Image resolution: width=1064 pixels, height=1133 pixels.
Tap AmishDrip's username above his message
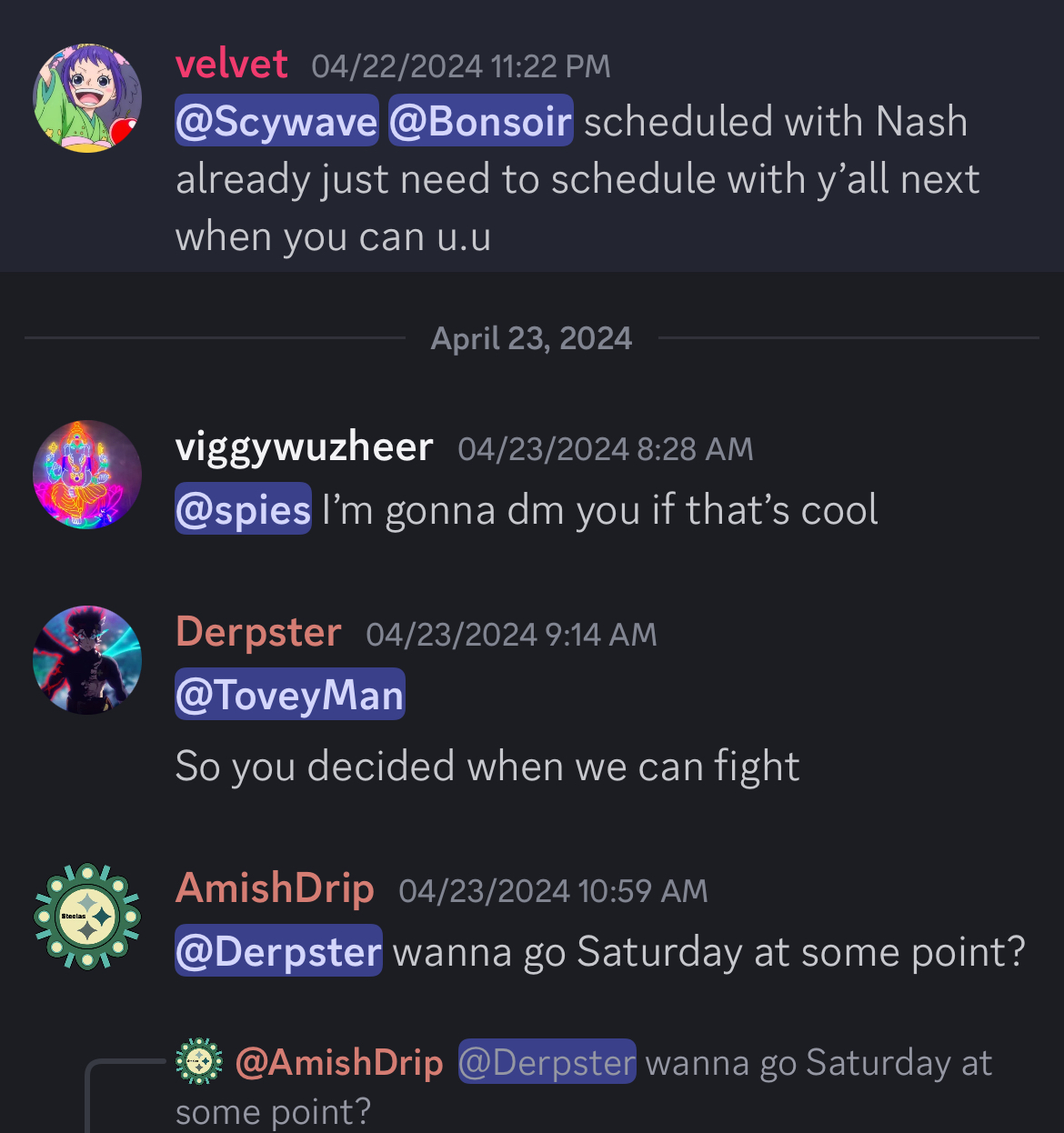[275, 888]
